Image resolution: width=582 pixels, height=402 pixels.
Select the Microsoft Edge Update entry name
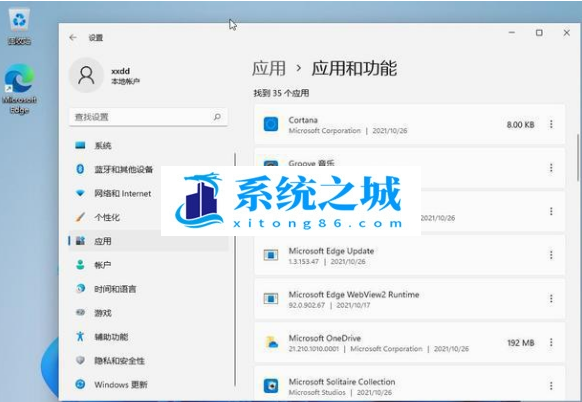[x=331, y=251]
